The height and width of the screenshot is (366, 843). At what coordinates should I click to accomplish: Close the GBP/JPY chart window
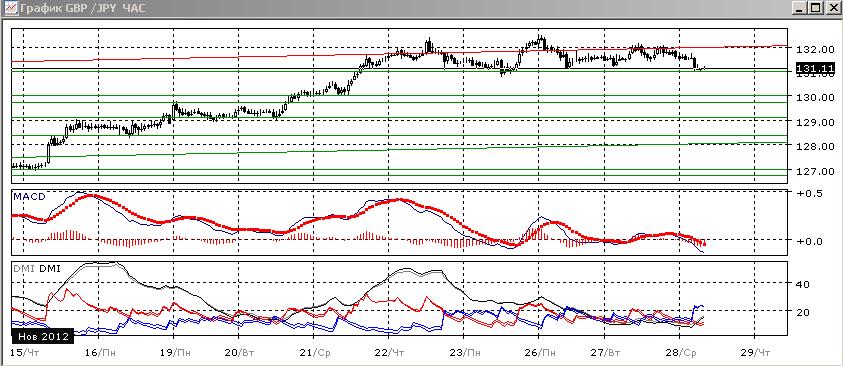click(832, 8)
